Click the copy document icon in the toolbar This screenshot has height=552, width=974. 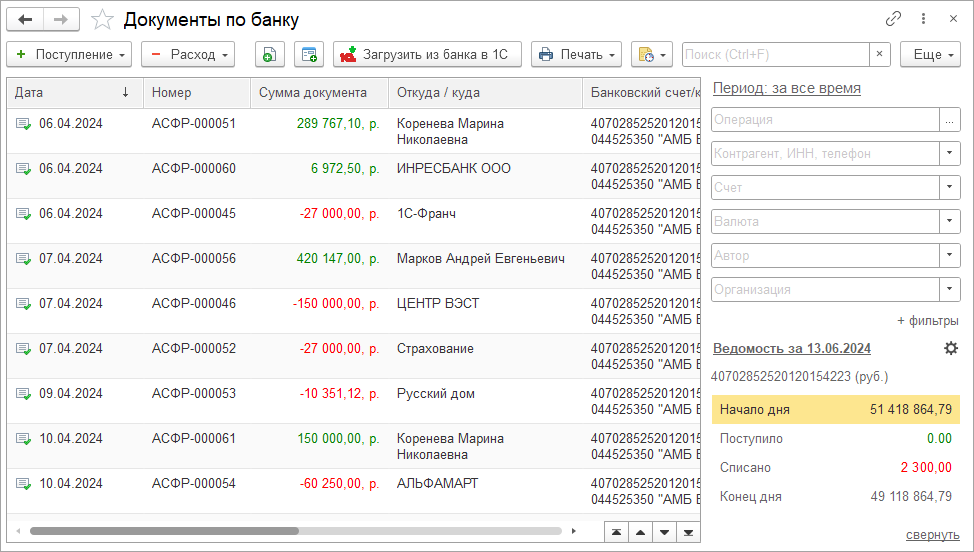click(269, 55)
